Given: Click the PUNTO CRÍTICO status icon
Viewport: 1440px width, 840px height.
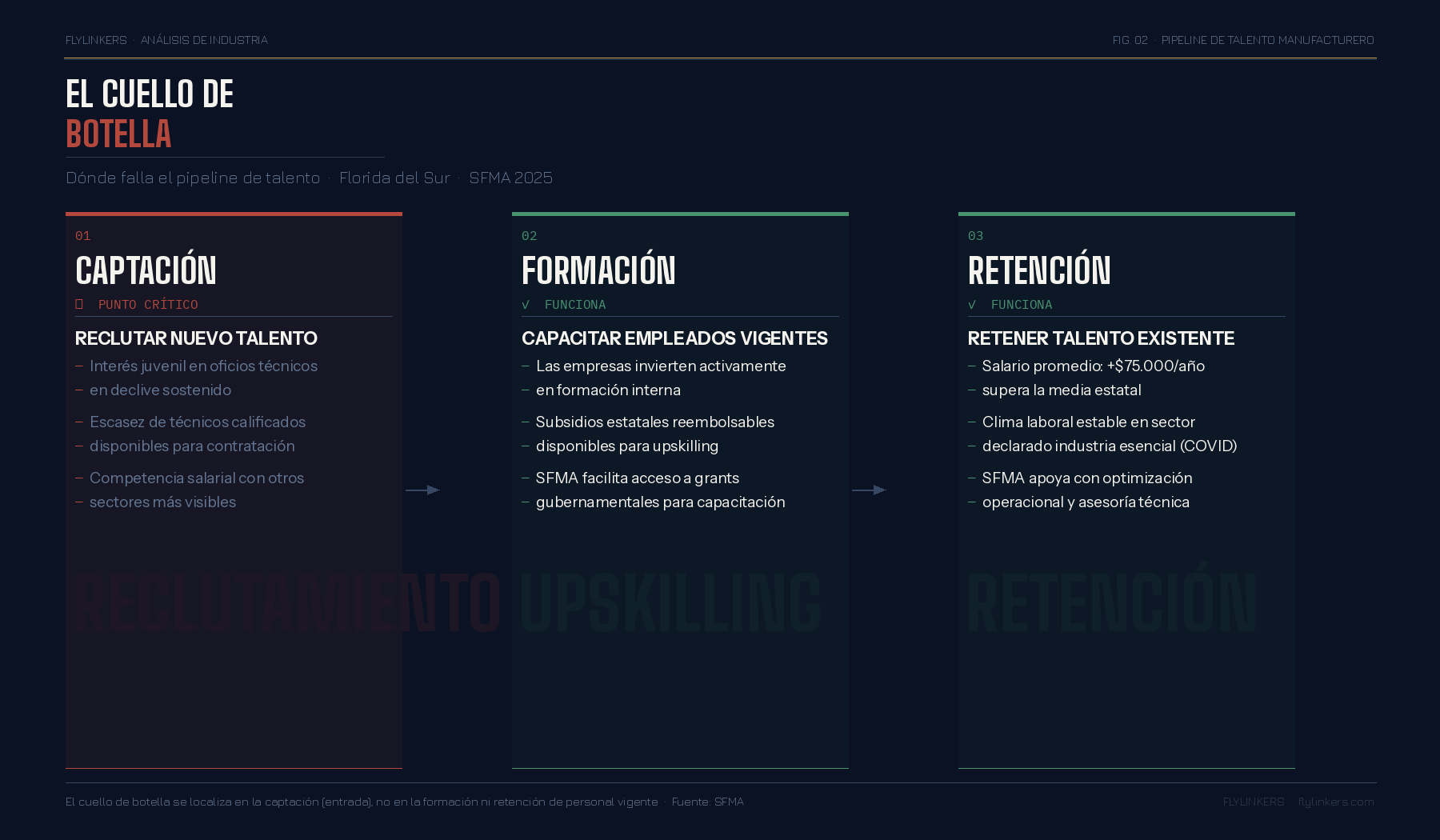Looking at the screenshot, I should [79, 304].
